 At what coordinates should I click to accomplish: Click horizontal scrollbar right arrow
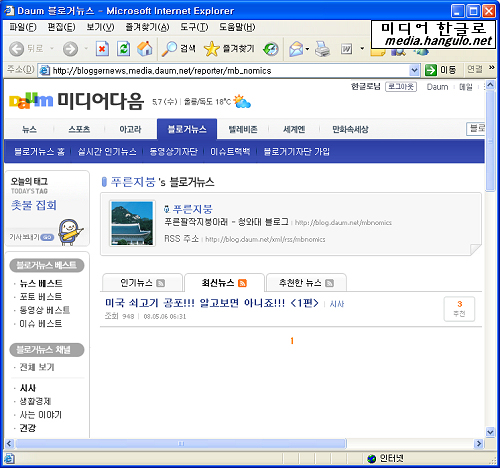(x=479, y=444)
